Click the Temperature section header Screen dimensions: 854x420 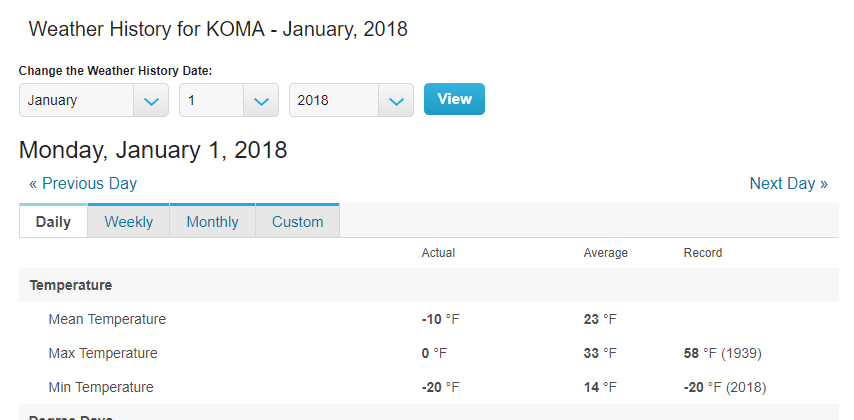point(71,285)
